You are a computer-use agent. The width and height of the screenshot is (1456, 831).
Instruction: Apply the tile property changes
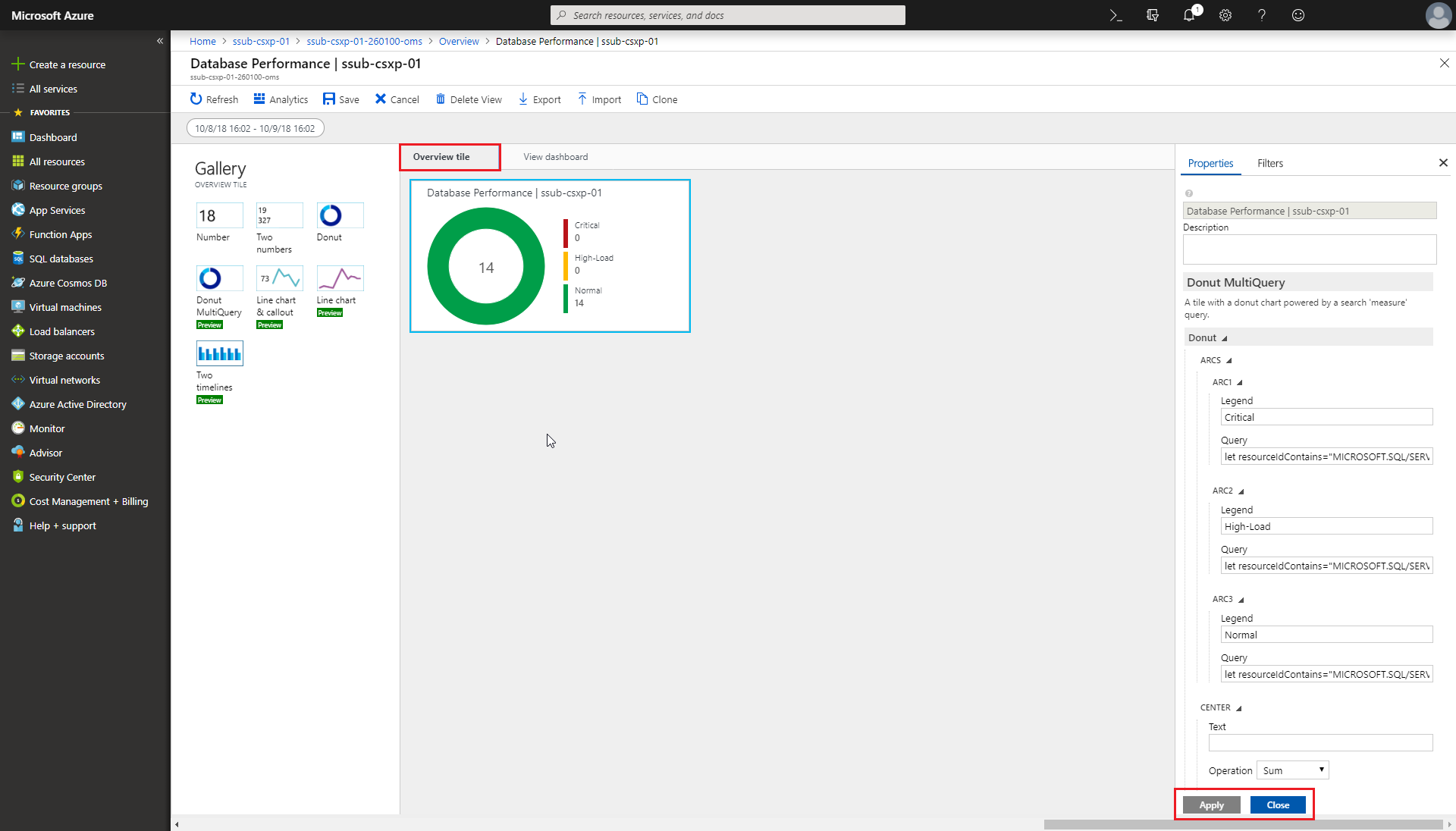[1210, 804]
